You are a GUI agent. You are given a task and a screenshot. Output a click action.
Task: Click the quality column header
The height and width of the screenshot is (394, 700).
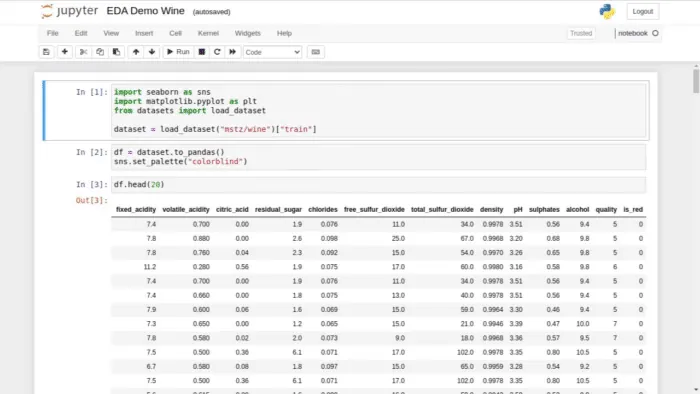pos(606,209)
